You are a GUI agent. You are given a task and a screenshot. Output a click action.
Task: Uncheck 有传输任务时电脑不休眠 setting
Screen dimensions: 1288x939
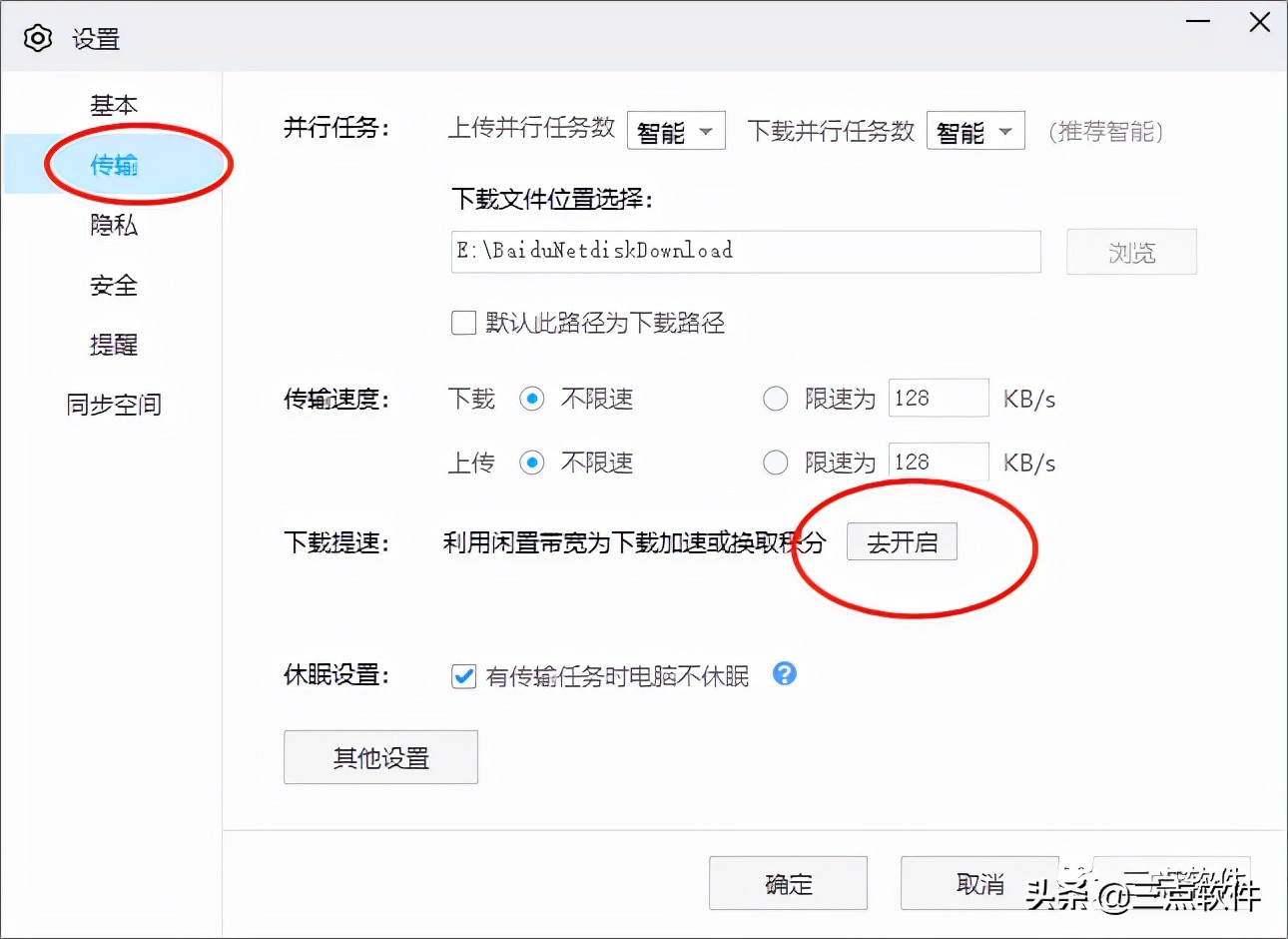[x=462, y=676]
